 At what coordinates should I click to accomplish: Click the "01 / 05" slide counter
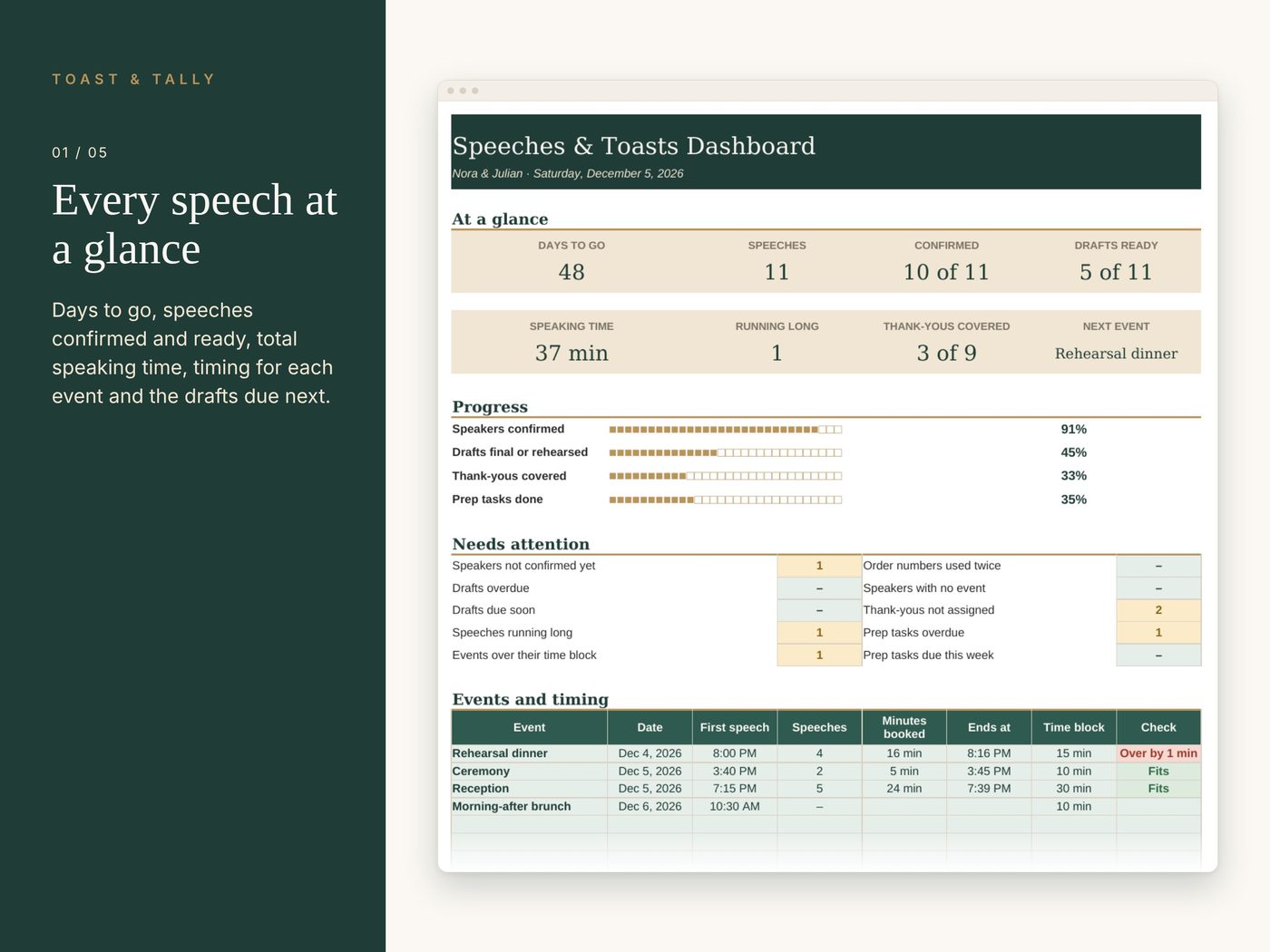point(80,152)
